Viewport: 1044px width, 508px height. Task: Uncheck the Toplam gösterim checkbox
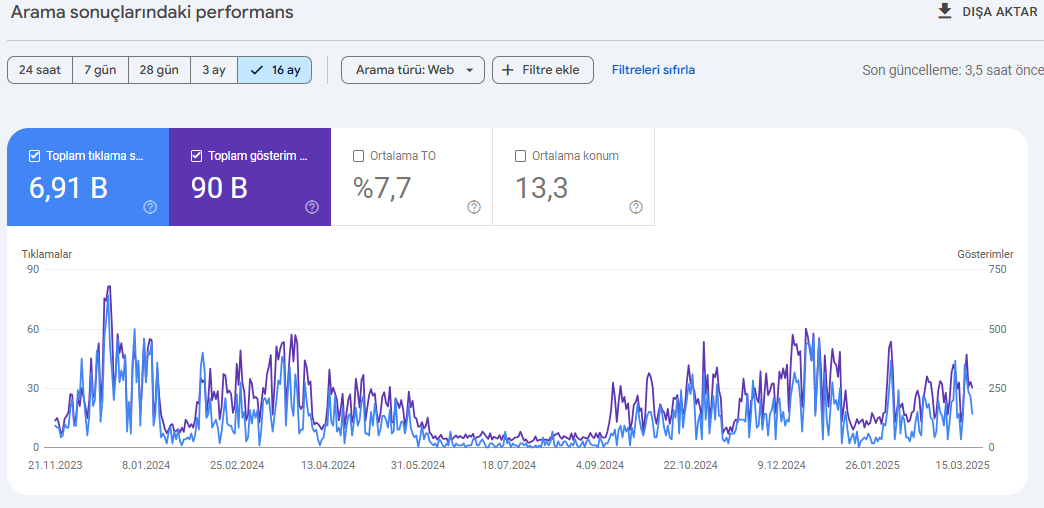pyautogui.click(x=196, y=156)
